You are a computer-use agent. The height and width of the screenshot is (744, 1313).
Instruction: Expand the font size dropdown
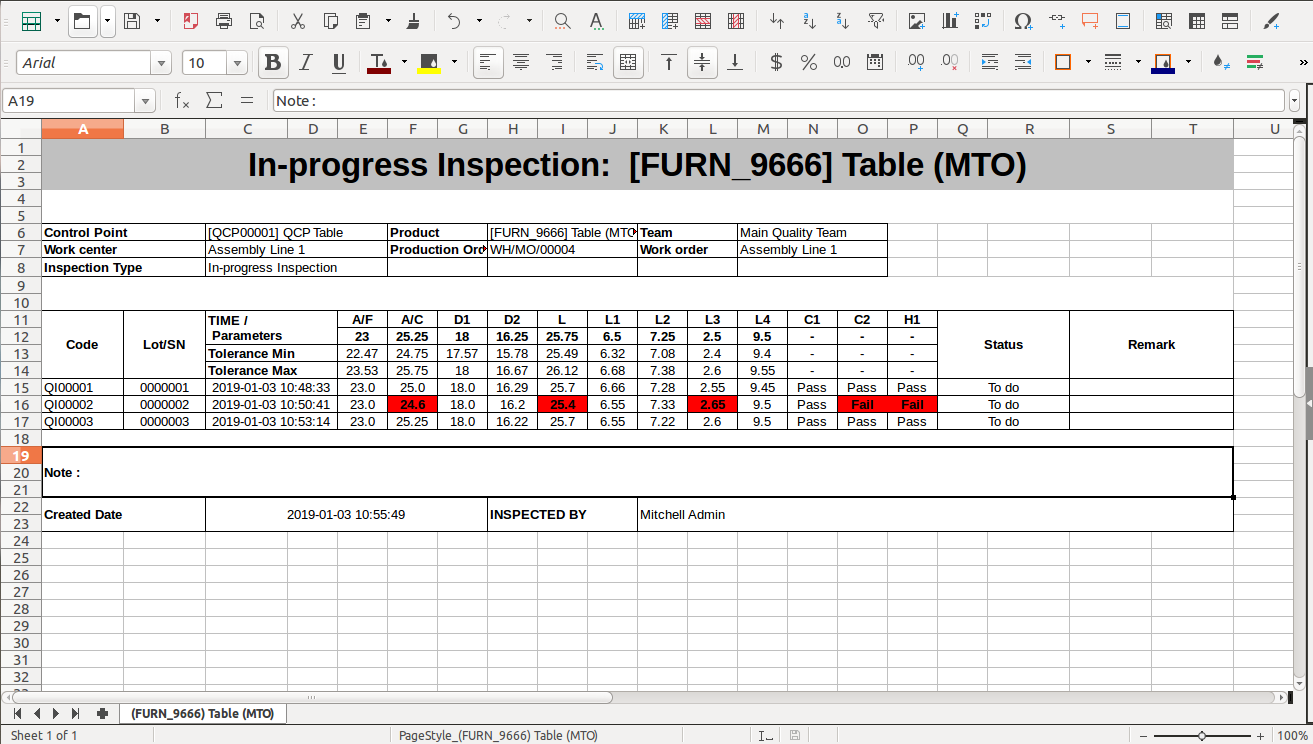(237, 63)
